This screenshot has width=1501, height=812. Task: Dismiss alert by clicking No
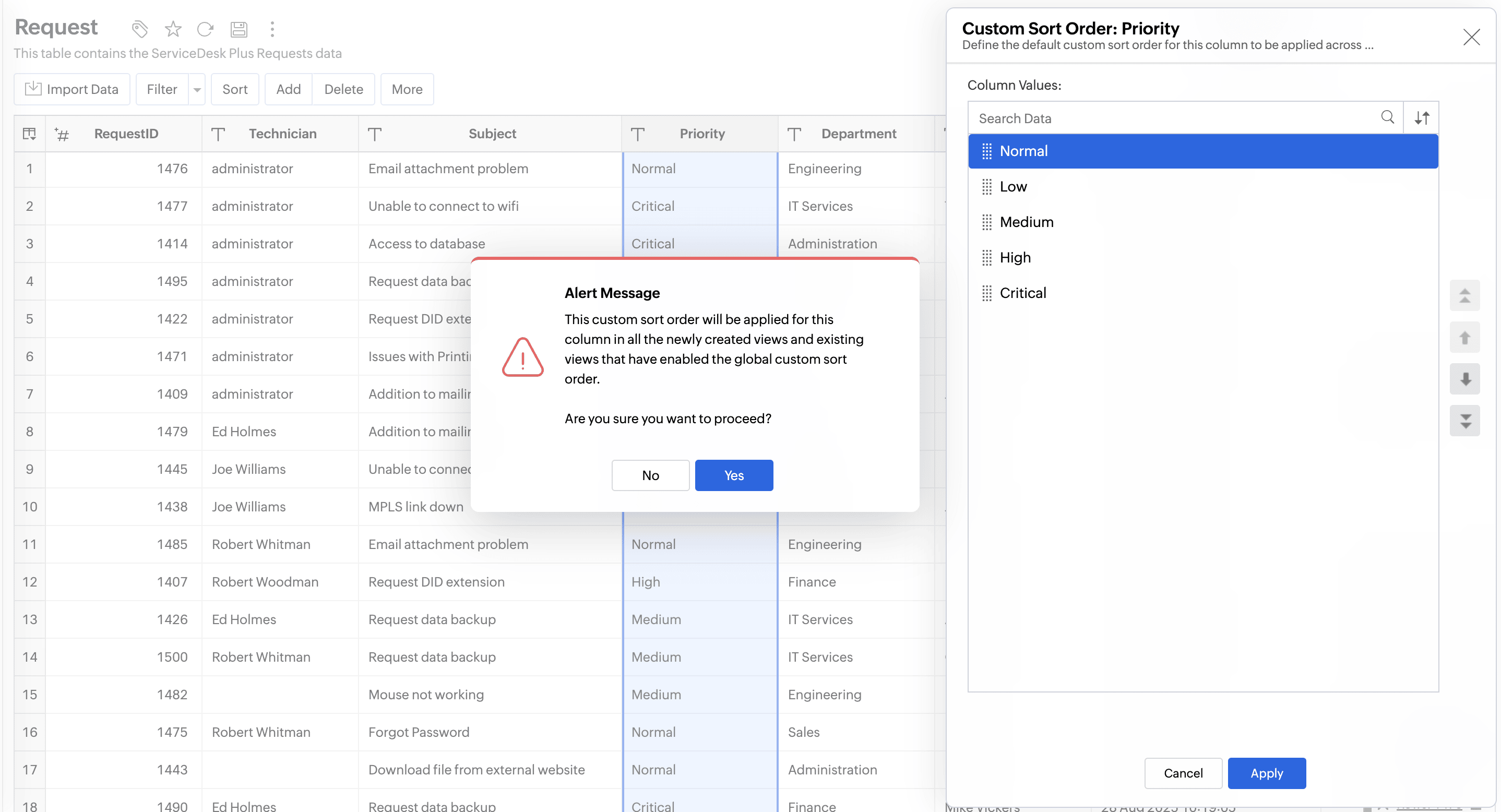coord(650,475)
